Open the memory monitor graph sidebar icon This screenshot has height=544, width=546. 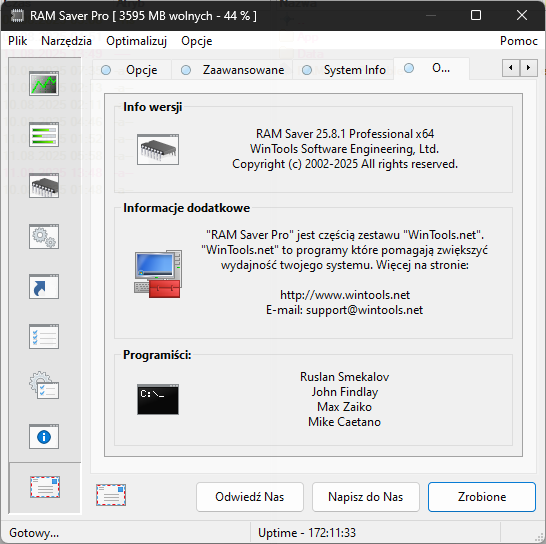44,84
